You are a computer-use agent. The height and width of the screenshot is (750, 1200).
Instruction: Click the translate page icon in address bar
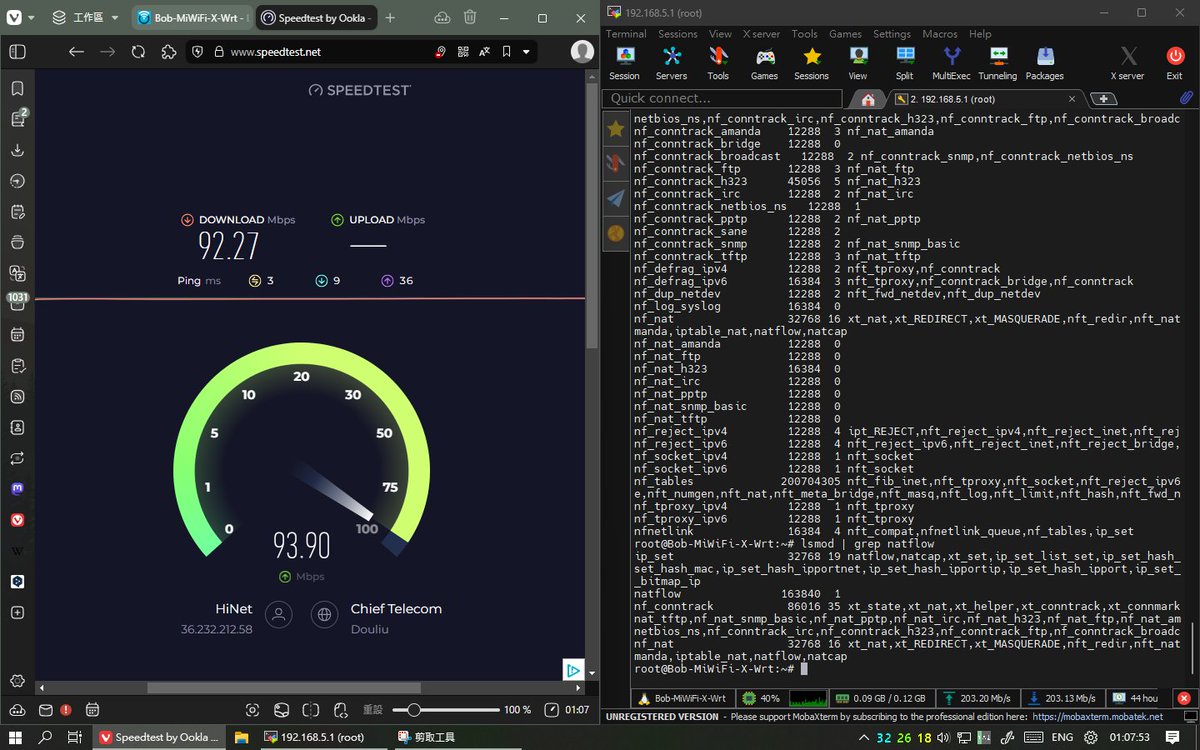[x=484, y=52]
